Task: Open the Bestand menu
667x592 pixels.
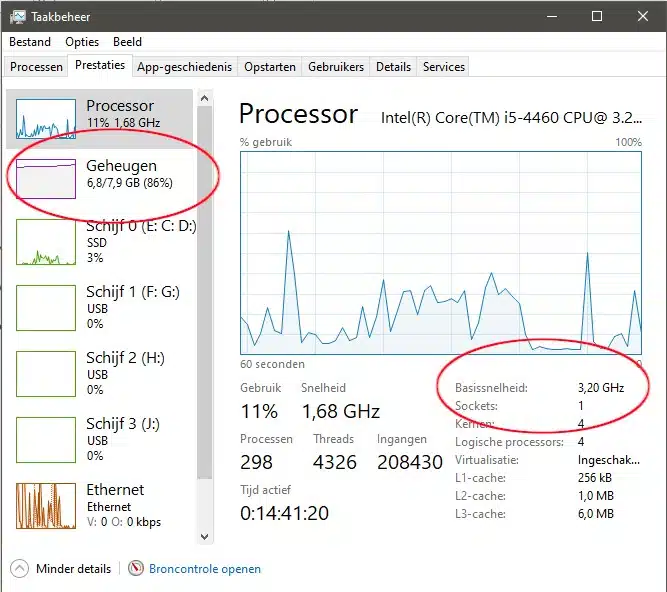Action: click(x=30, y=42)
